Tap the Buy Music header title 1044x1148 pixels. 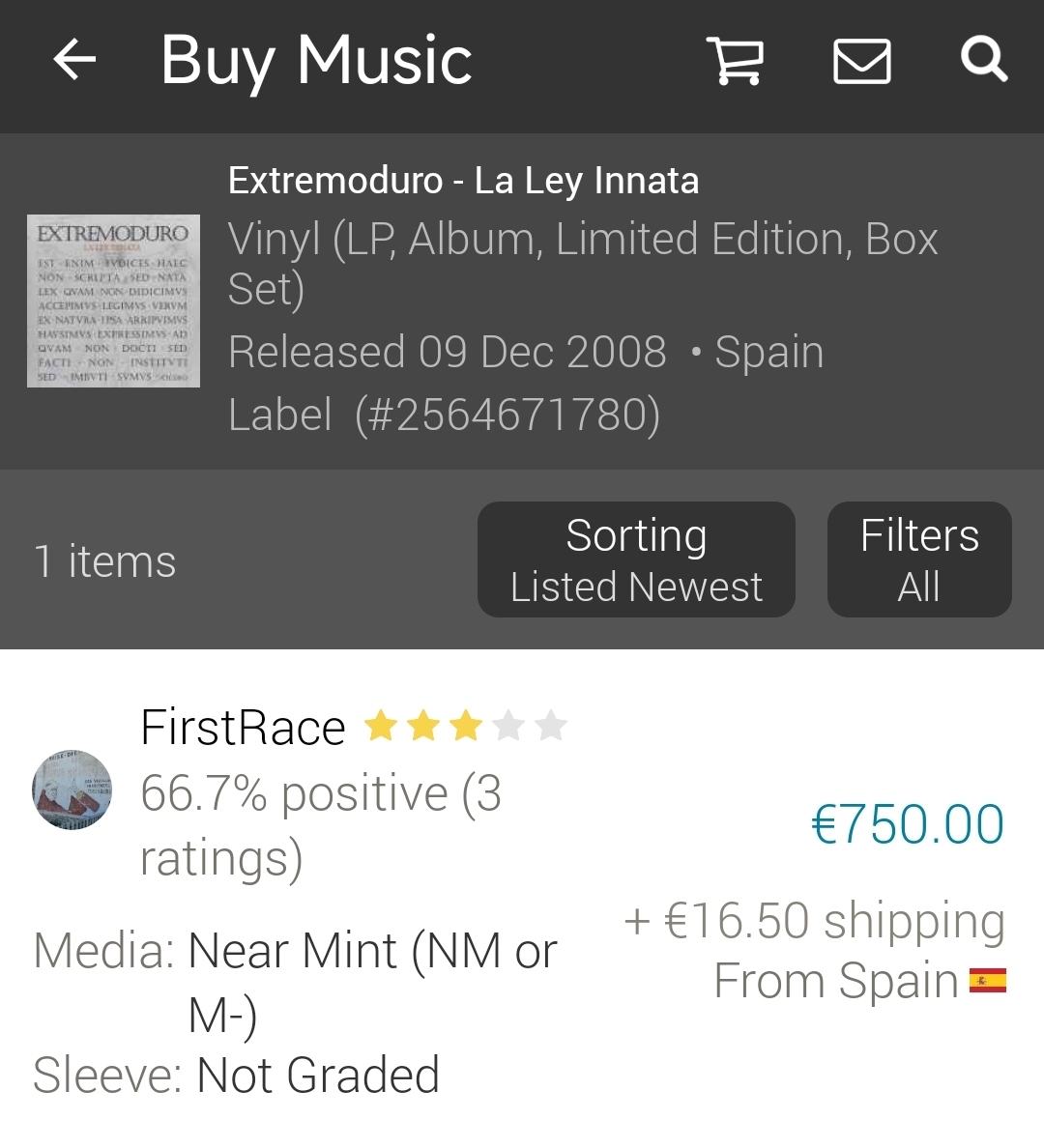[316, 60]
